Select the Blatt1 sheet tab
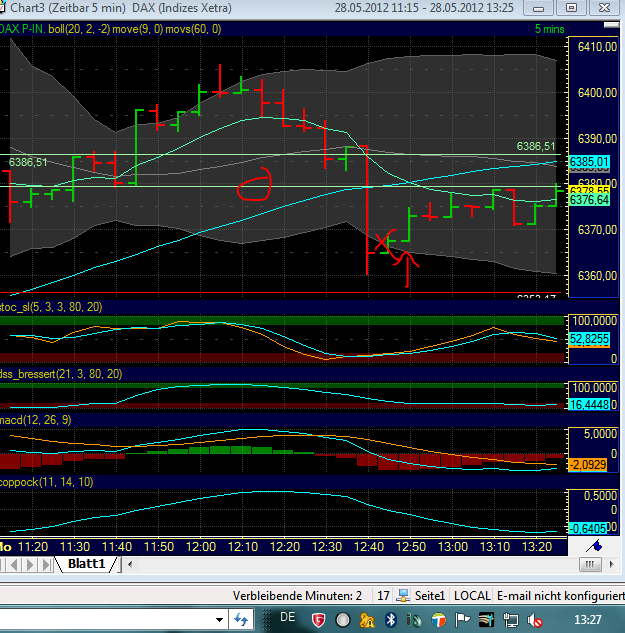The width and height of the screenshot is (625, 633). [86, 564]
